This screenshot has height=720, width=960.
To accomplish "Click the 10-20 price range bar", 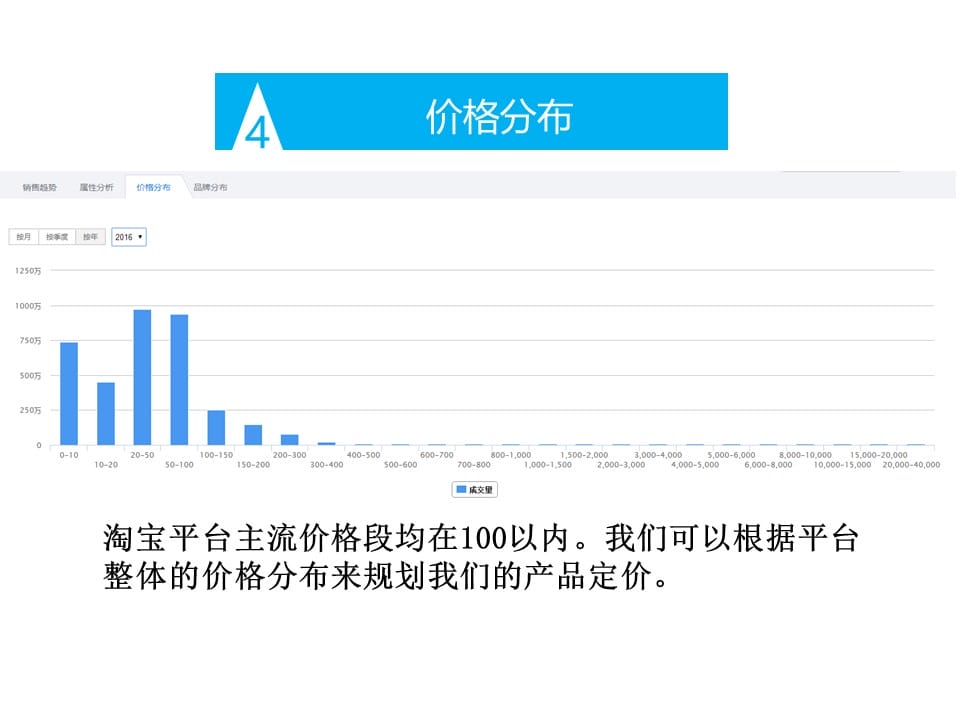I will tap(106, 414).
